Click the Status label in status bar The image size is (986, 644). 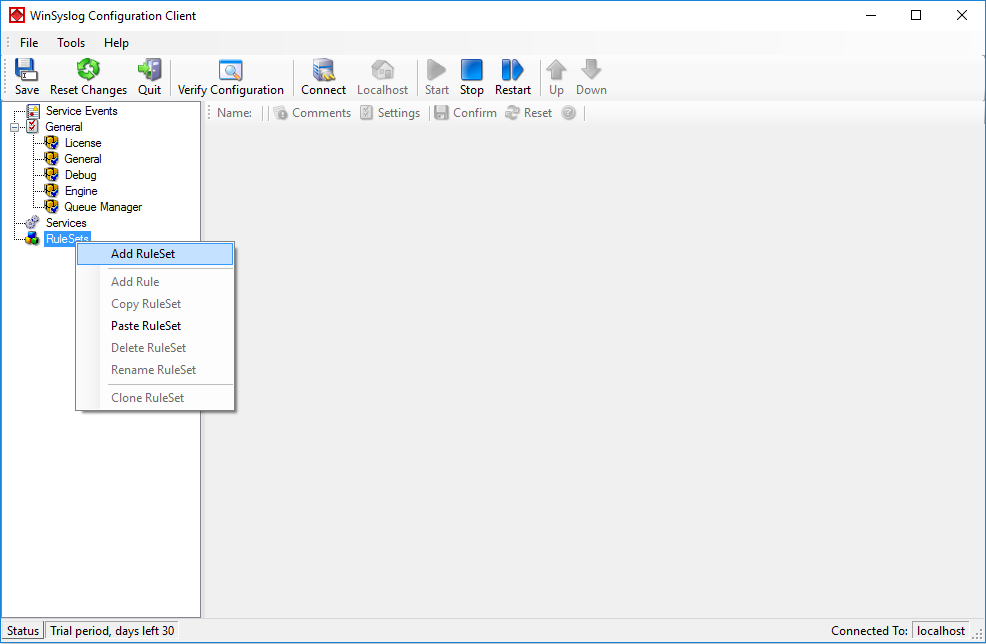click(23, 631)
